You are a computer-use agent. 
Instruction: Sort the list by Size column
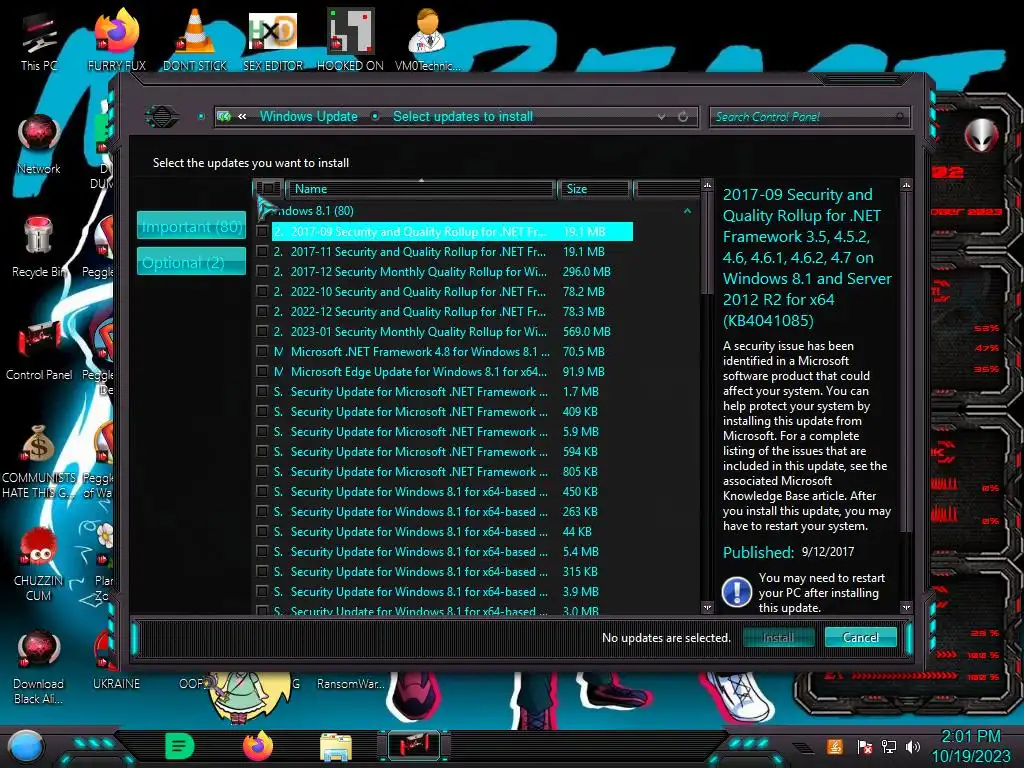[593, 189]
